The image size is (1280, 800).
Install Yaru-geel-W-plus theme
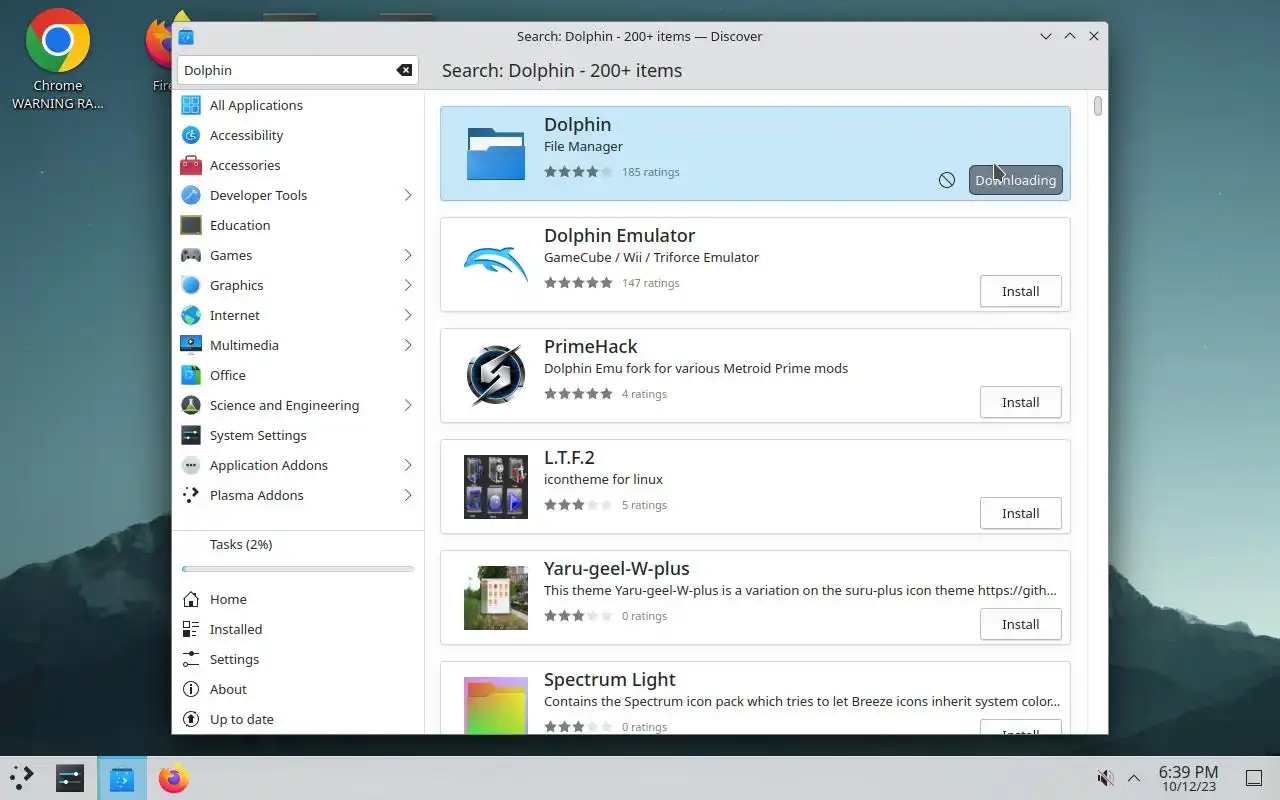pyautogui.click(x=1020, y=624)
